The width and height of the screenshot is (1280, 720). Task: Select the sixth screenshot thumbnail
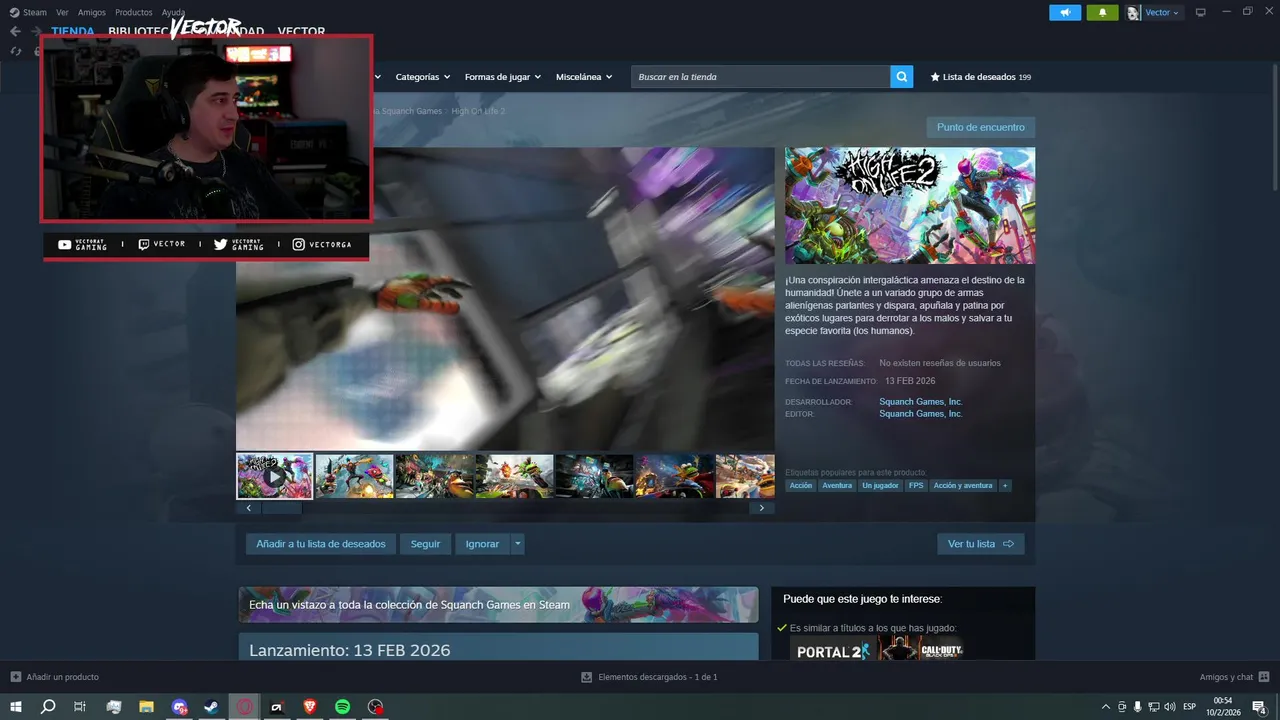point(675,476)
